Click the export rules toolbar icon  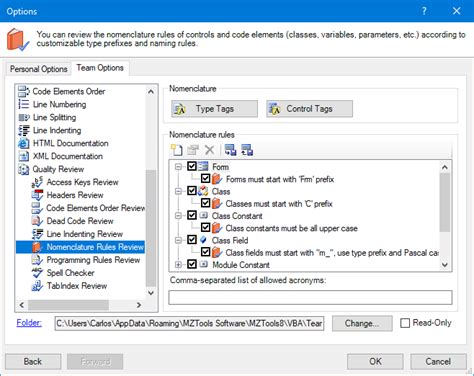pos(230,150)
